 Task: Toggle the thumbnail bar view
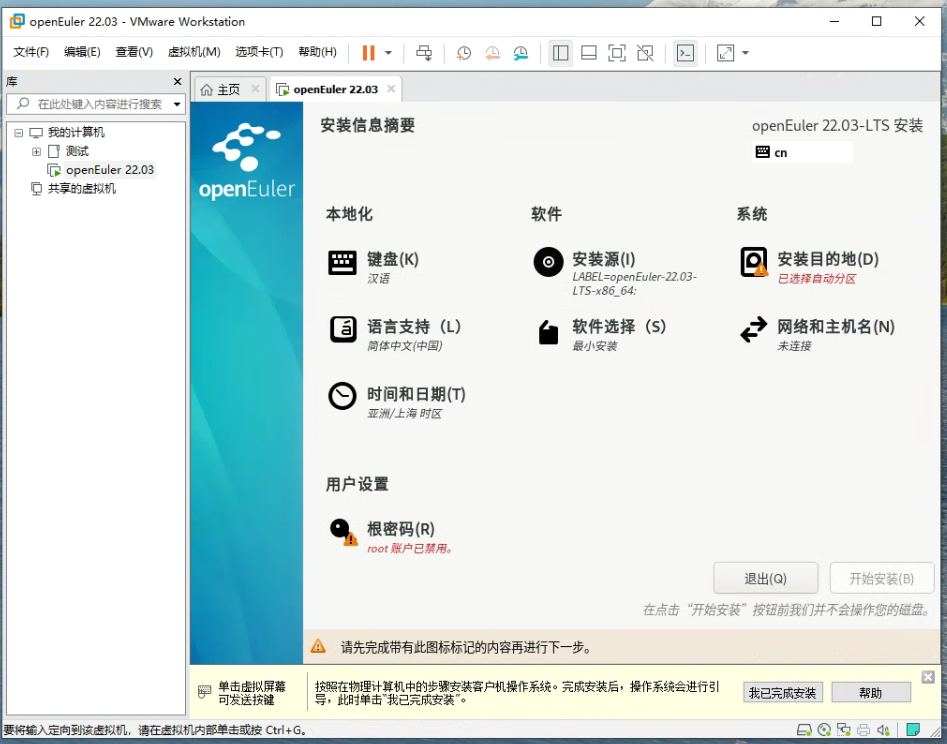coord(589,53)
